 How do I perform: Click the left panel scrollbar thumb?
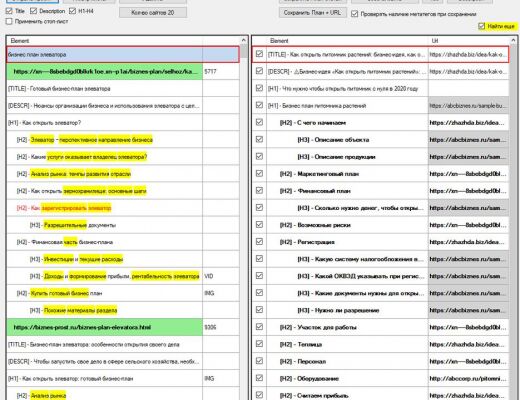pyautogui.click(x=244, y=52)
